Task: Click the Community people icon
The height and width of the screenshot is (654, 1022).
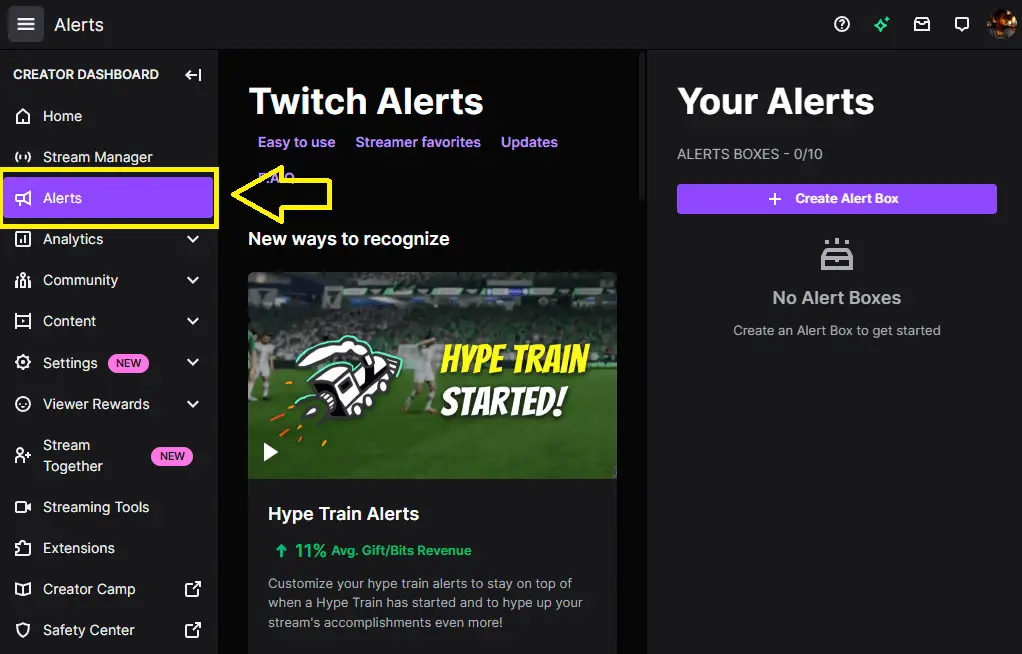Action: 23,280
